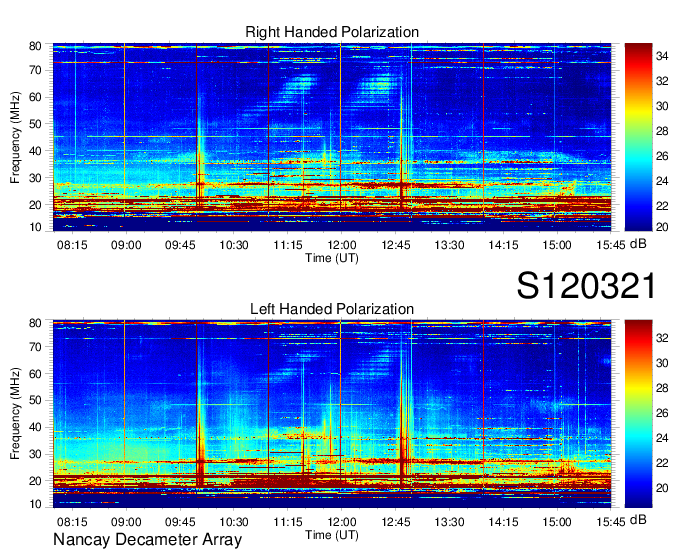680x552 pixels.
Task: Click the Right Handed Polarization spectrogram image
Action: (332, 137)
